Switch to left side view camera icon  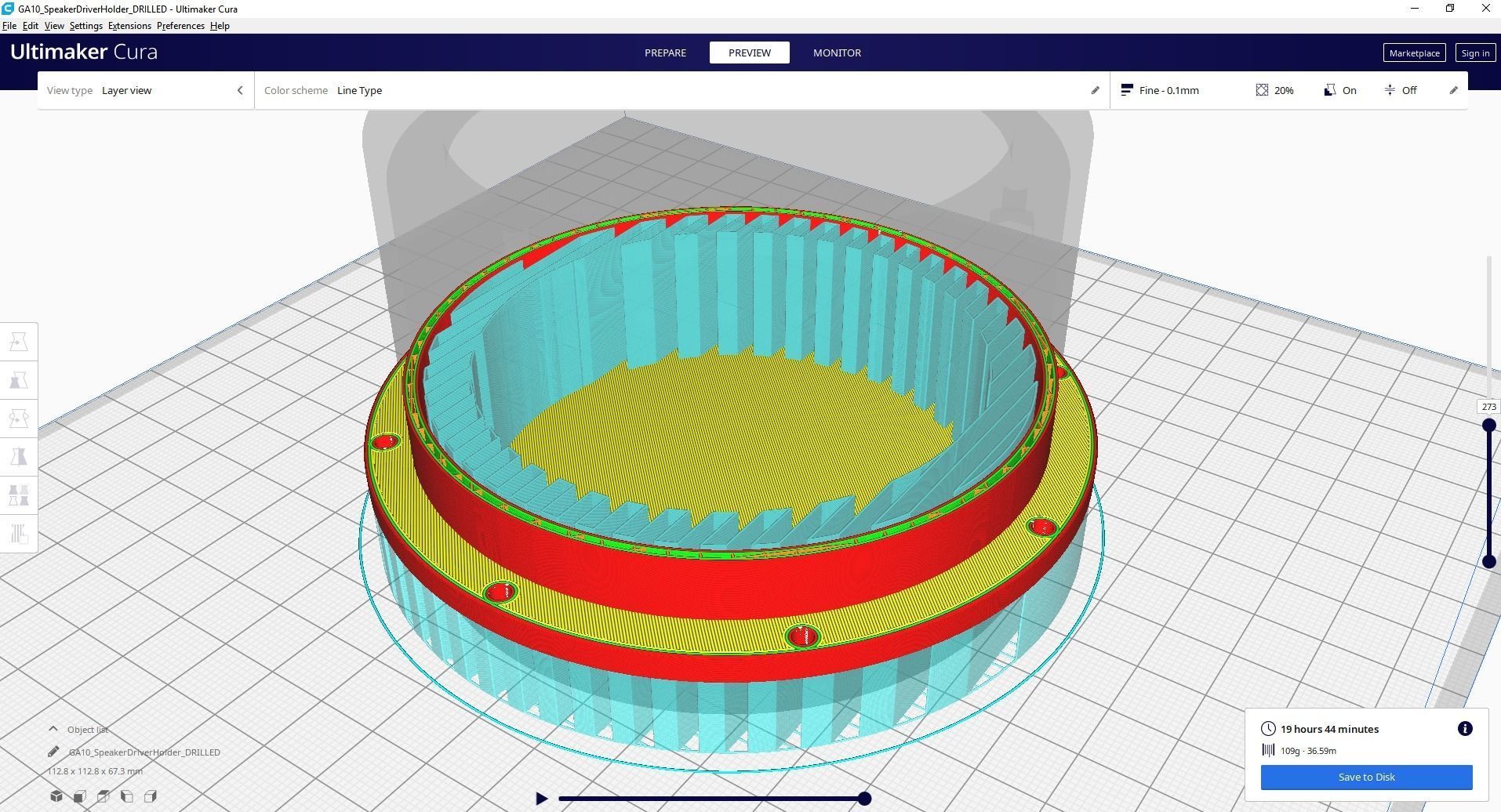(x=126, y=796)
